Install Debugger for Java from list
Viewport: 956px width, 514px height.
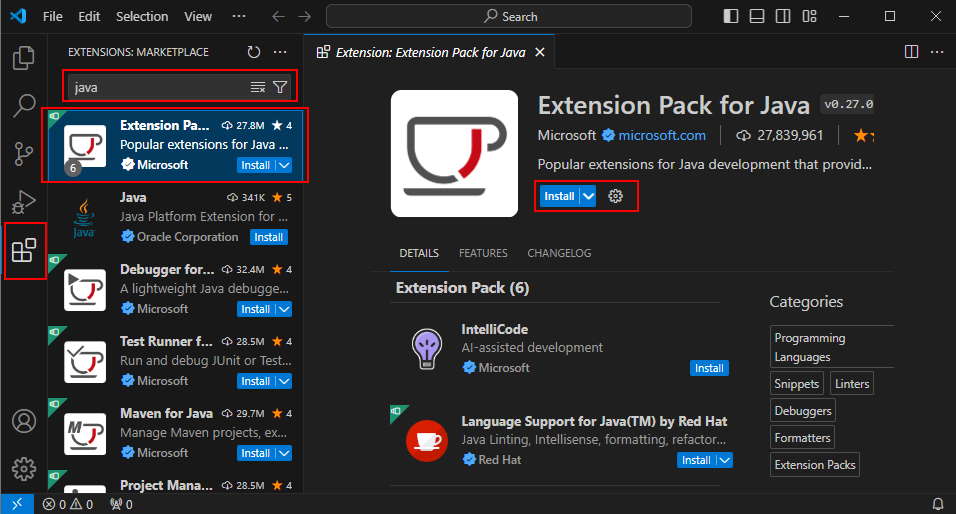click(x=255, y=309)
